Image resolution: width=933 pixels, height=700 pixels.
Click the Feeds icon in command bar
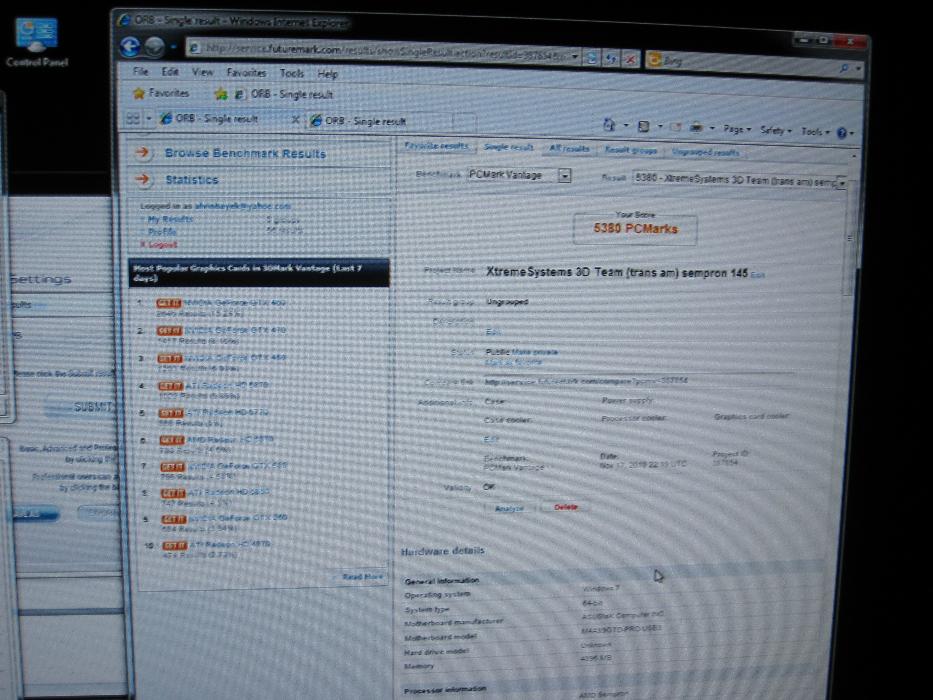tap(643, 126)
